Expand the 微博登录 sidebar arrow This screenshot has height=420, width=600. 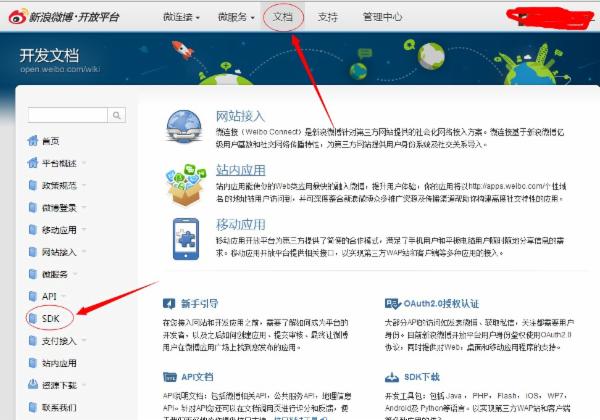(x=83, y=208)
